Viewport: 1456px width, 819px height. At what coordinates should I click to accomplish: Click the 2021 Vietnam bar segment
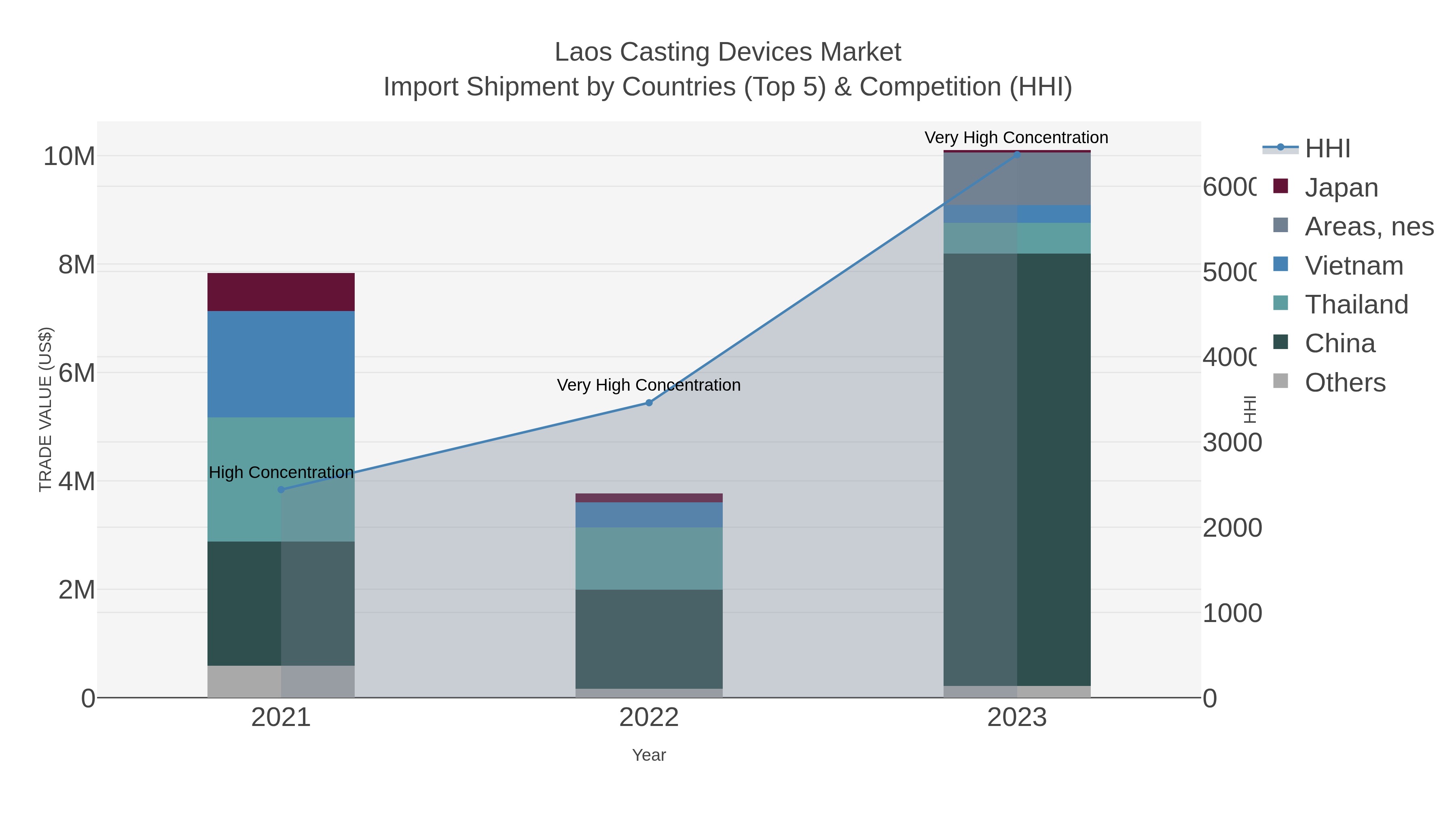[x=281, y=364]
